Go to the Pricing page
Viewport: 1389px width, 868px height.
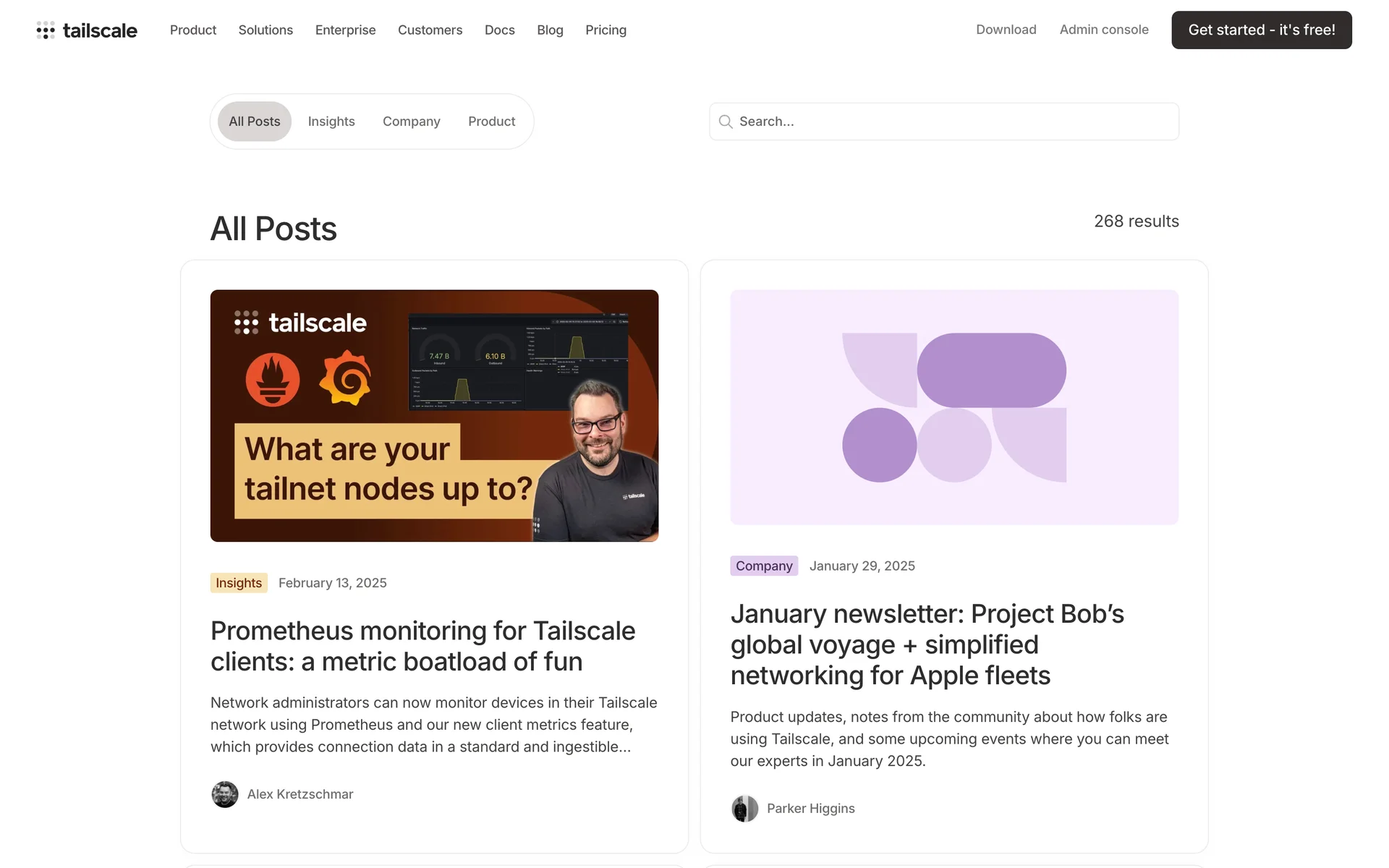[x=606, y=30]
